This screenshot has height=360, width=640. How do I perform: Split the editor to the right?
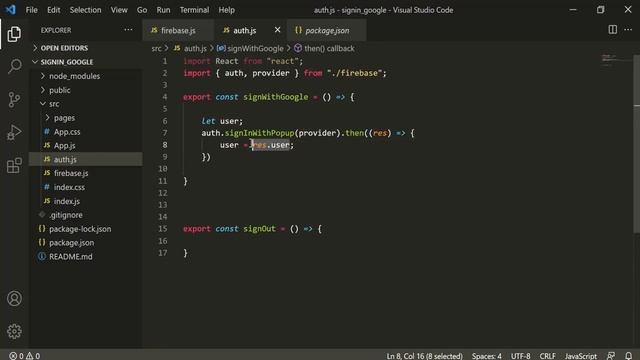point(613,30)
